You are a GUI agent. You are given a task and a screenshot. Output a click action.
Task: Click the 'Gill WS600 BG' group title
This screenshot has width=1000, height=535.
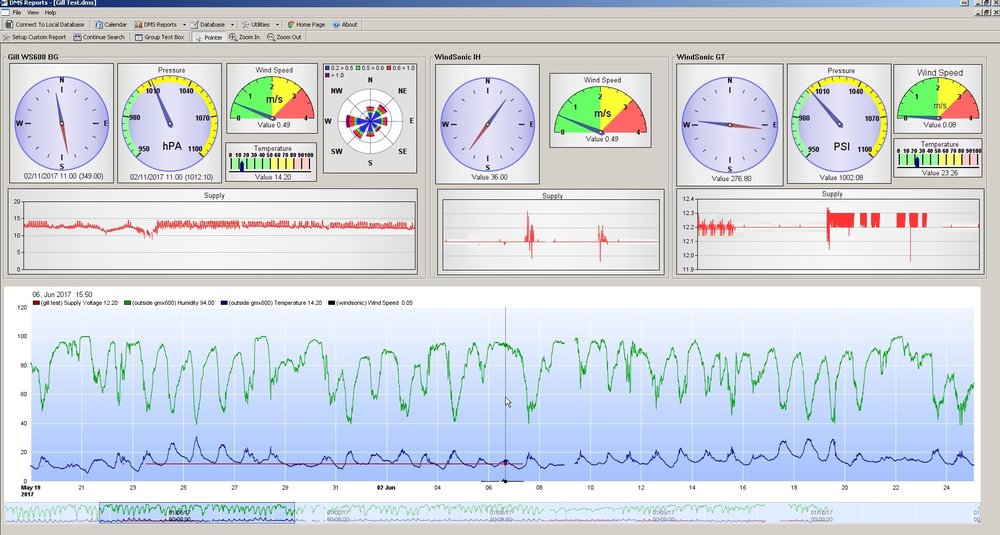(33, 57)
